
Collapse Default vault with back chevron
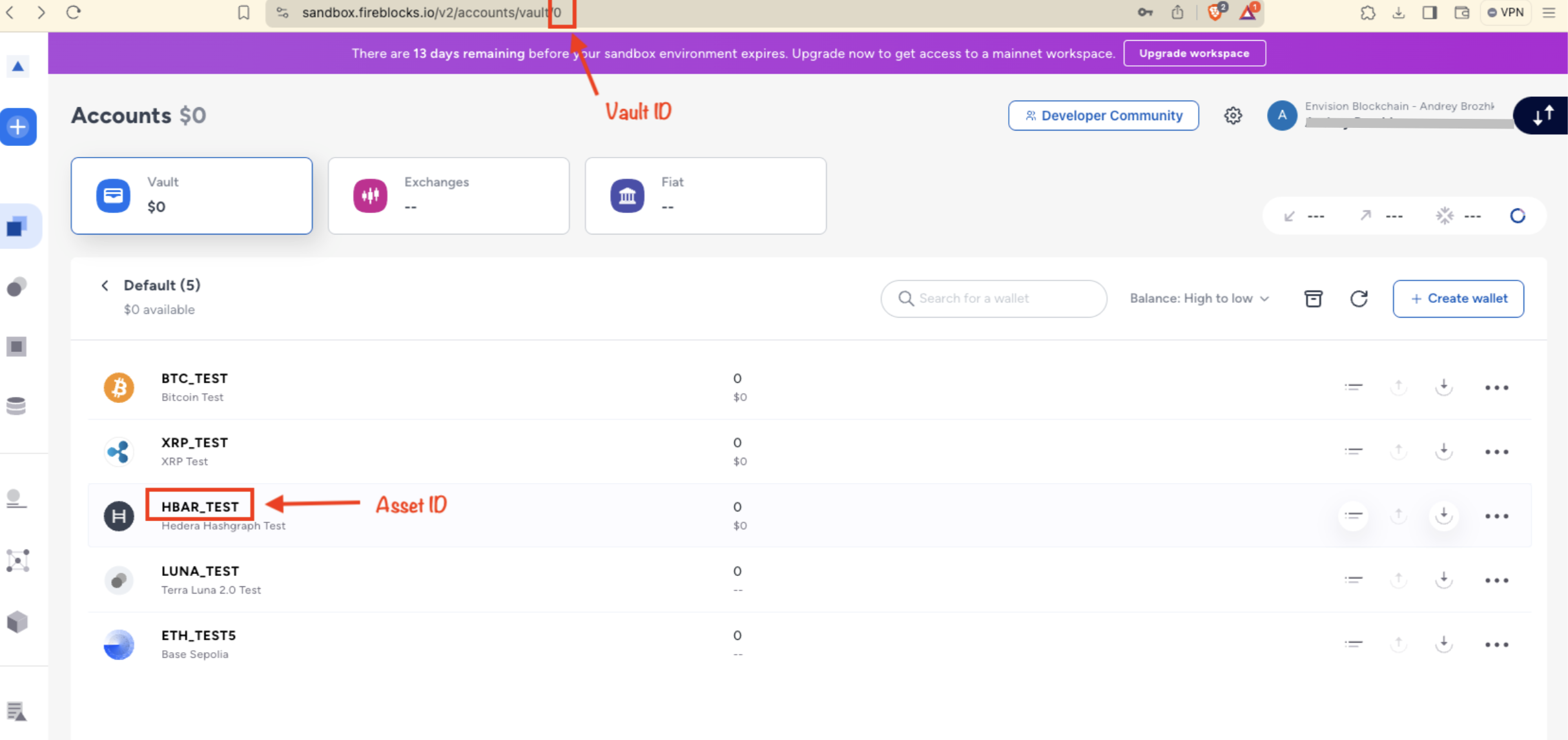[105, 285]
